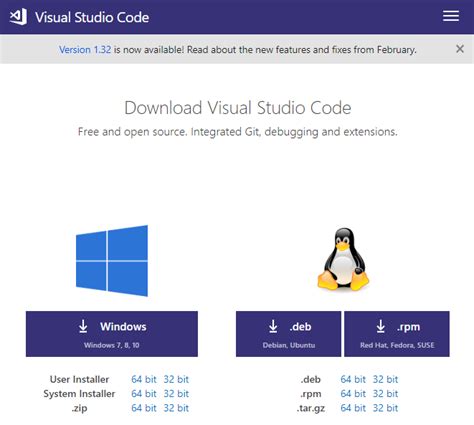
Task: Download the .deb package button
Action: 288,334
